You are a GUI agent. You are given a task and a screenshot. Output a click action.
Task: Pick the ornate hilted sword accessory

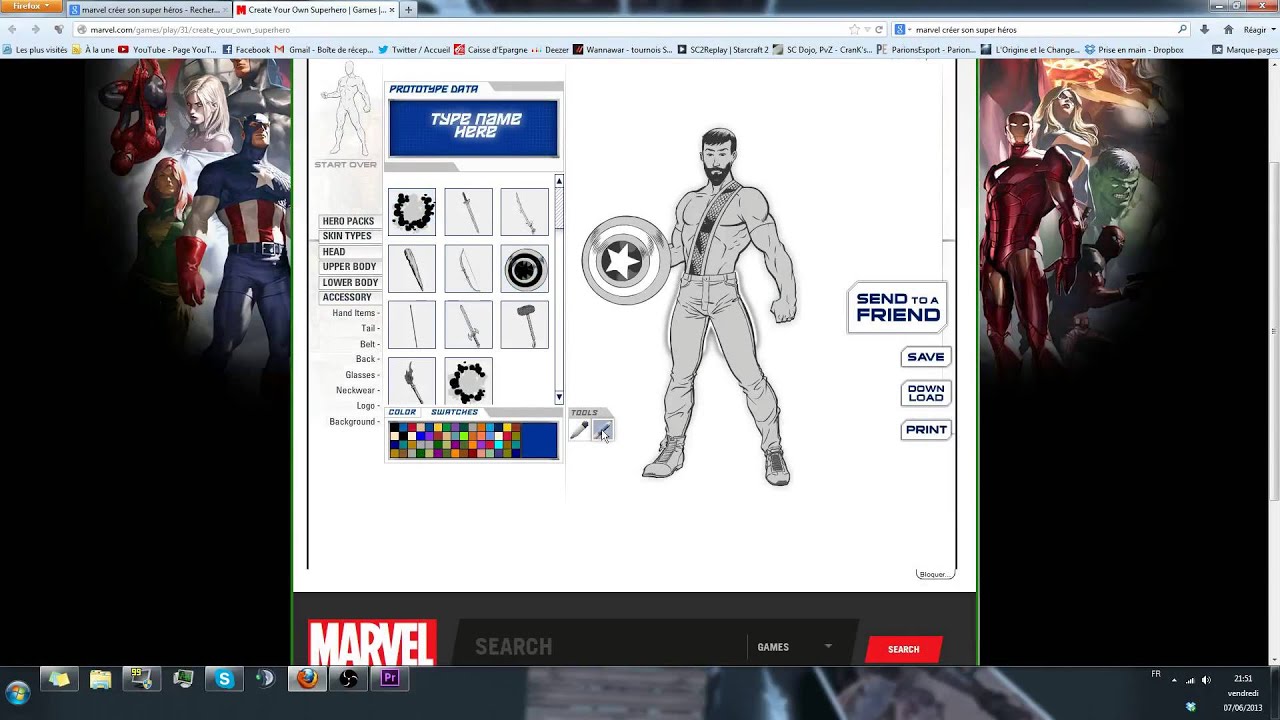point(468,325)
